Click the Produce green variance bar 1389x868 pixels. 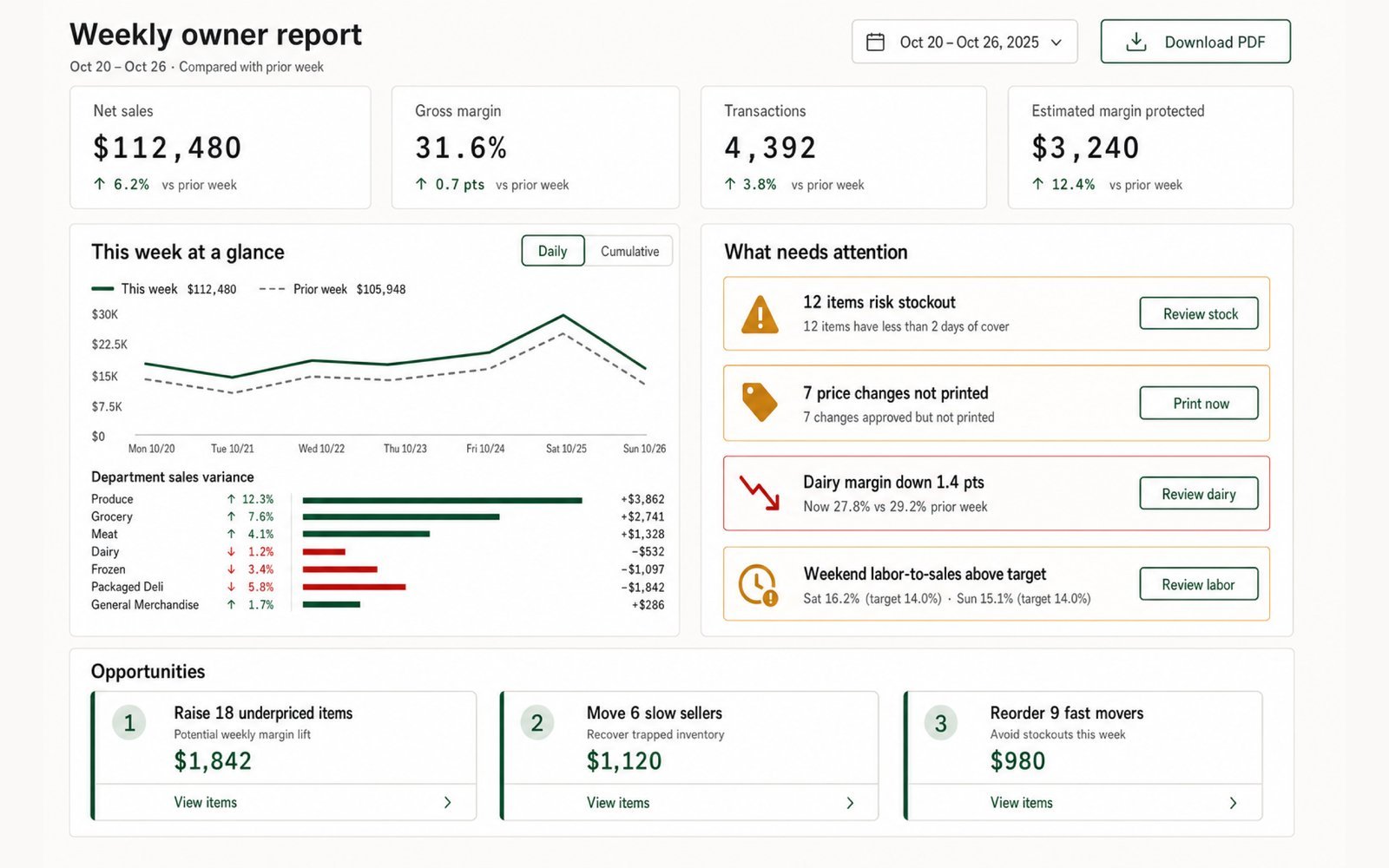pos(443,500)
